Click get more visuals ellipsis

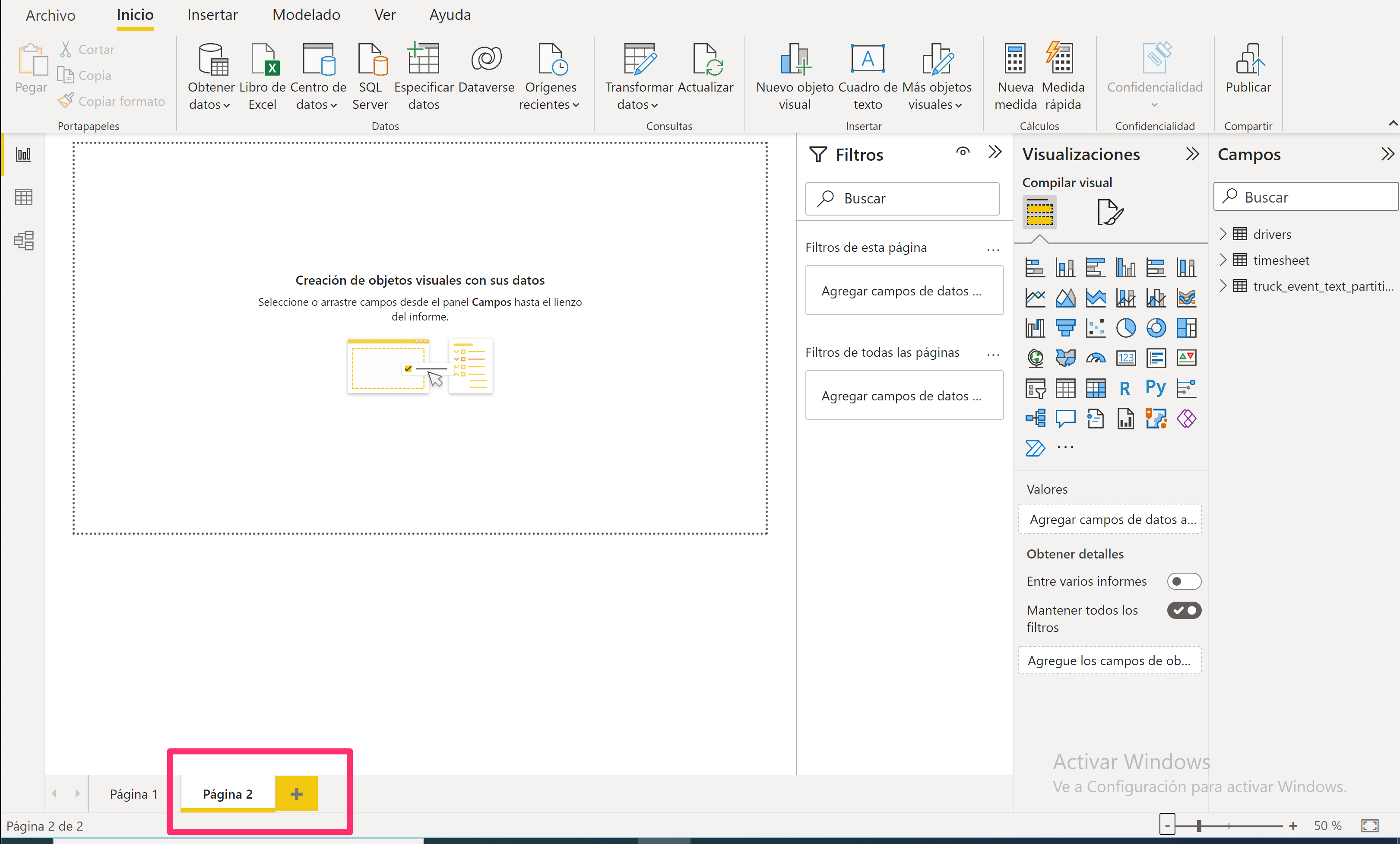(1065, 448)
